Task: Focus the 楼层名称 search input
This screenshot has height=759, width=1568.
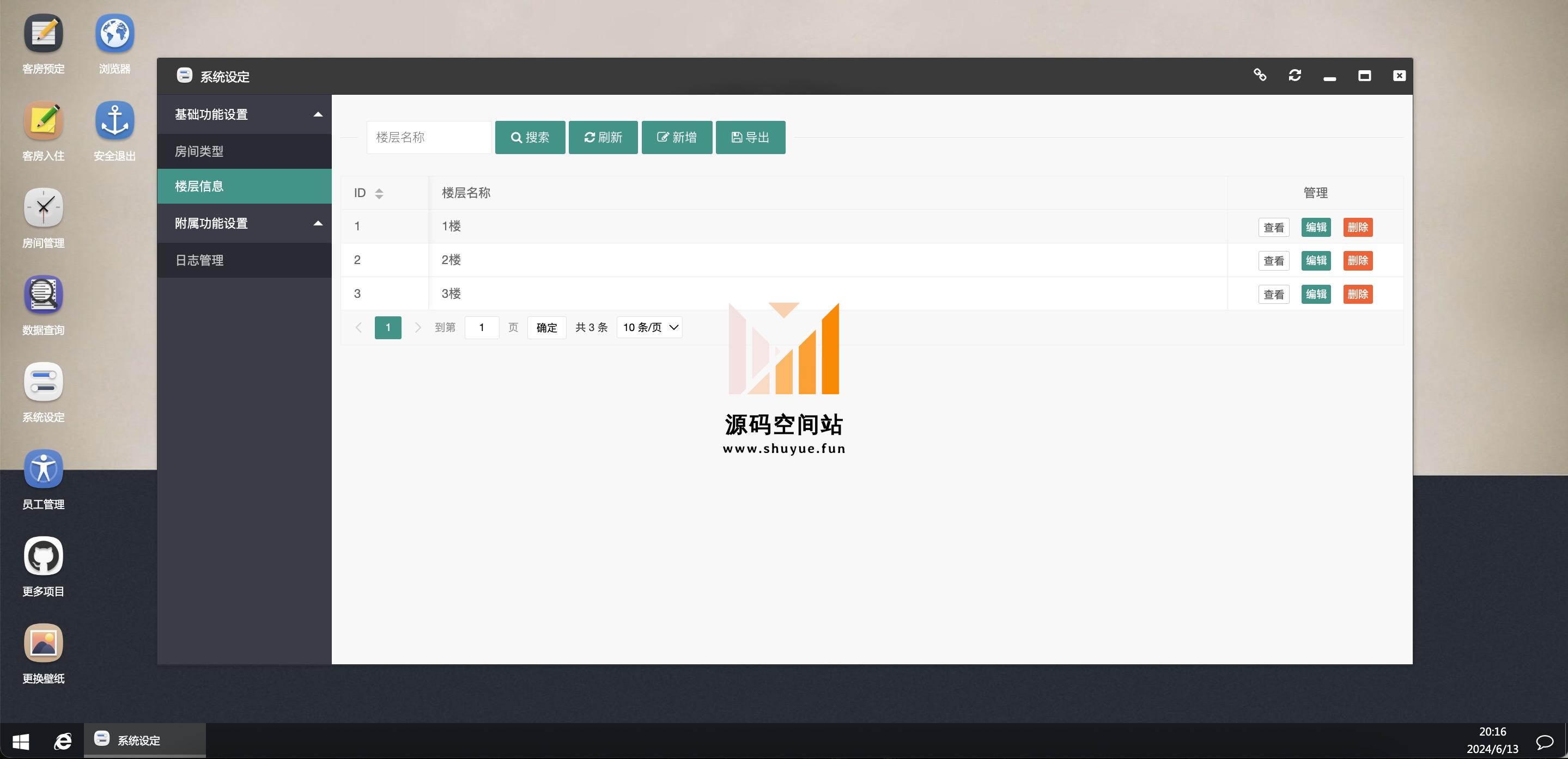Action: click(429, 137)
